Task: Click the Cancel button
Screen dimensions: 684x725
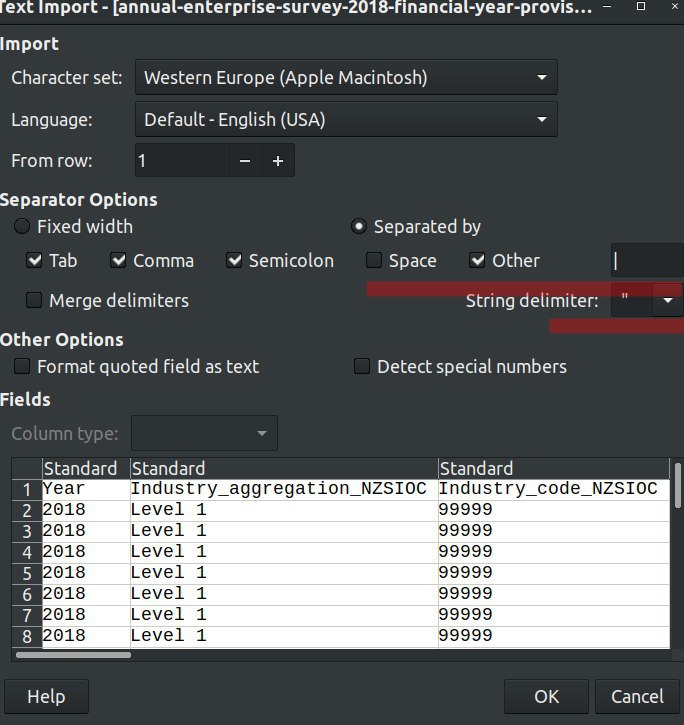Action: point(637,696)
